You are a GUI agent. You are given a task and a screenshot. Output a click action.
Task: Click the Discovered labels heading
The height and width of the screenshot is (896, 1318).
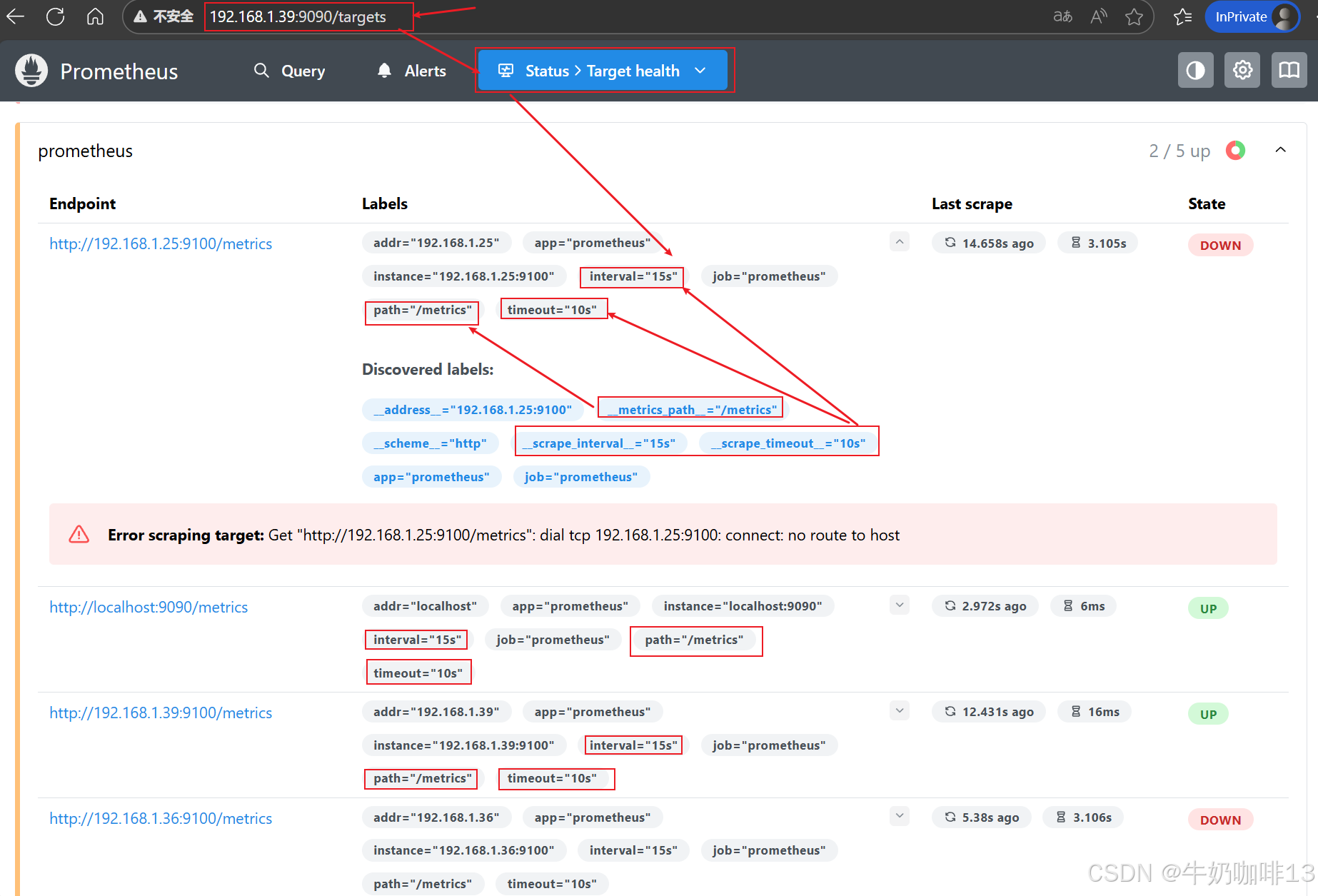pyautogui.click(x=428, y=369)
